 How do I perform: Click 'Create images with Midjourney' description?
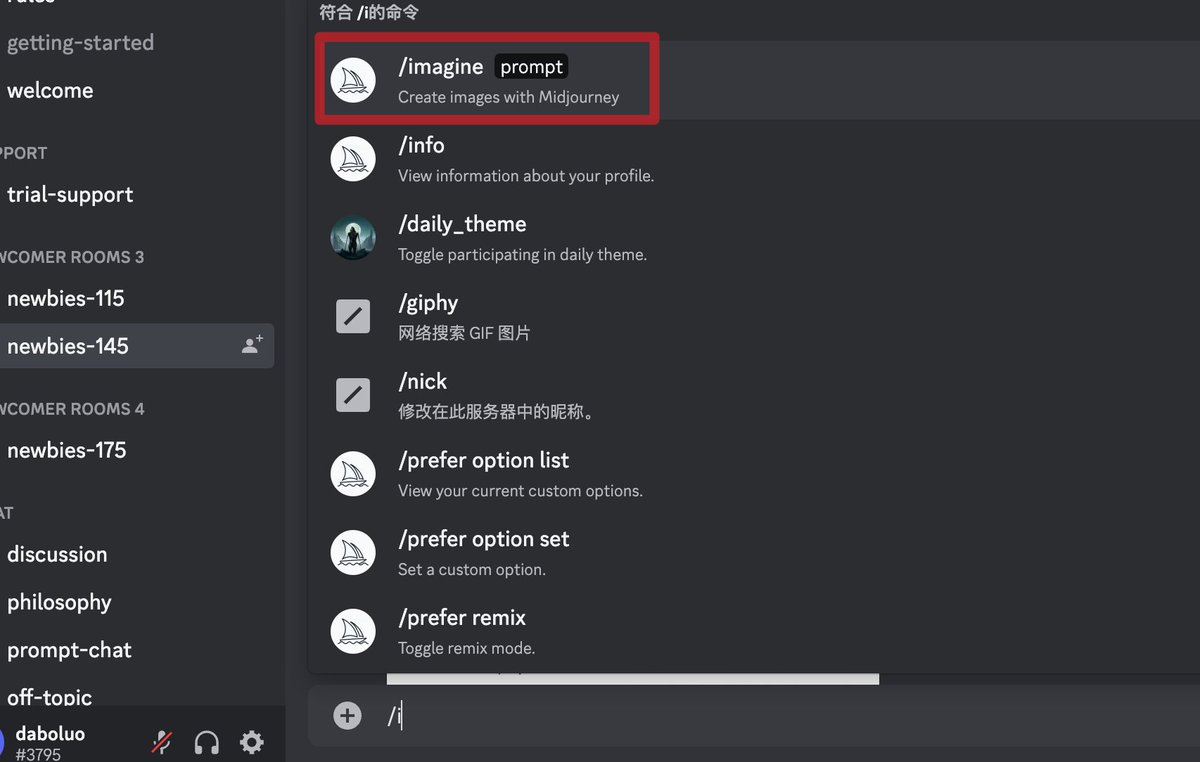point(508,97)
